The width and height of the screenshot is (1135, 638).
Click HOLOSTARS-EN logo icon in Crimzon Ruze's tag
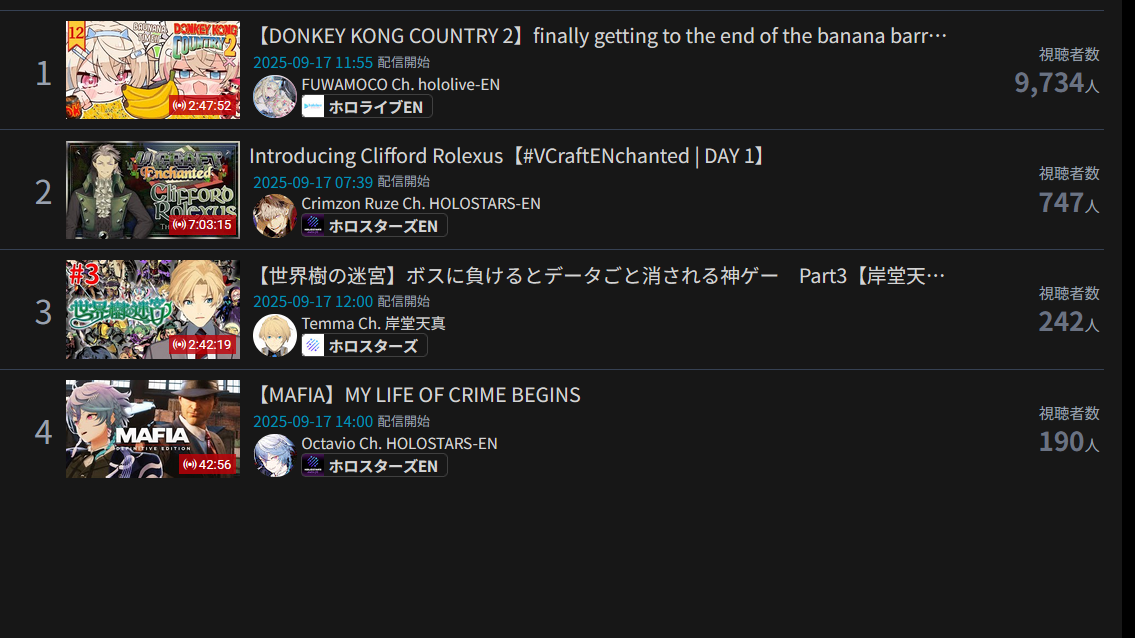click(313, 226)
